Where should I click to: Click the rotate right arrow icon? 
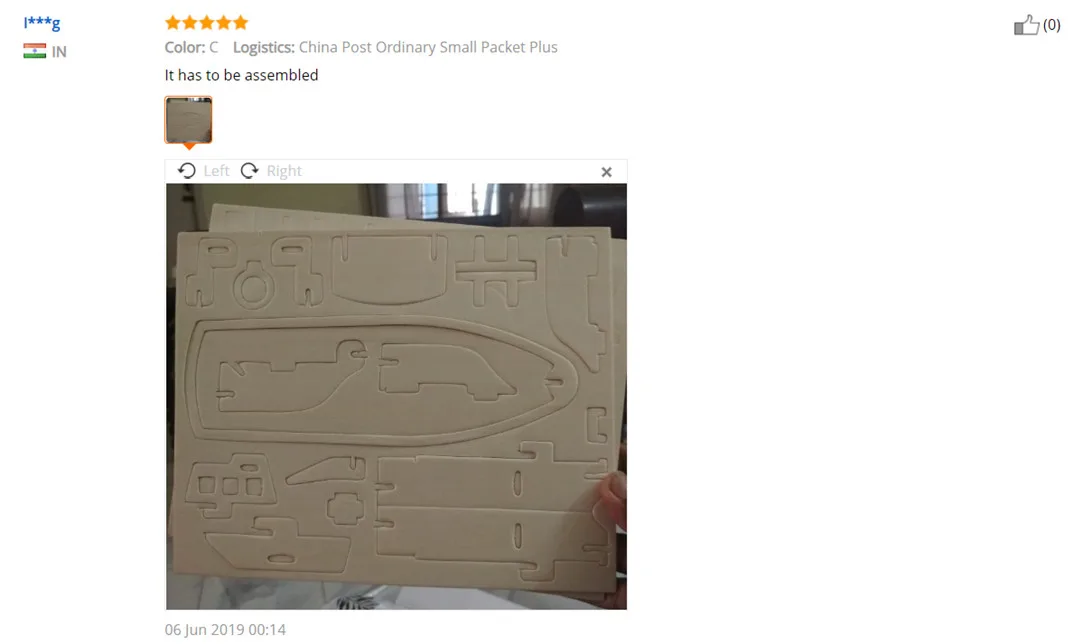[249, 171]
